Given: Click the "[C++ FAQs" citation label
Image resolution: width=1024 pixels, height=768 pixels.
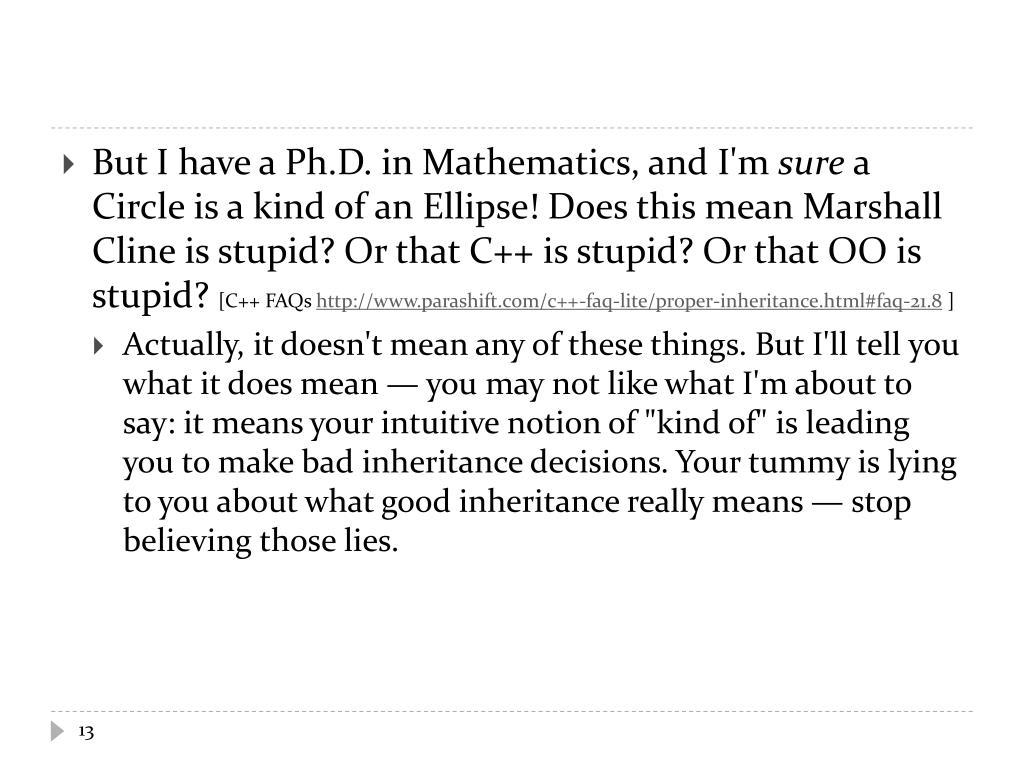Looking at the screenshot, I should click(x=266, y=301).
